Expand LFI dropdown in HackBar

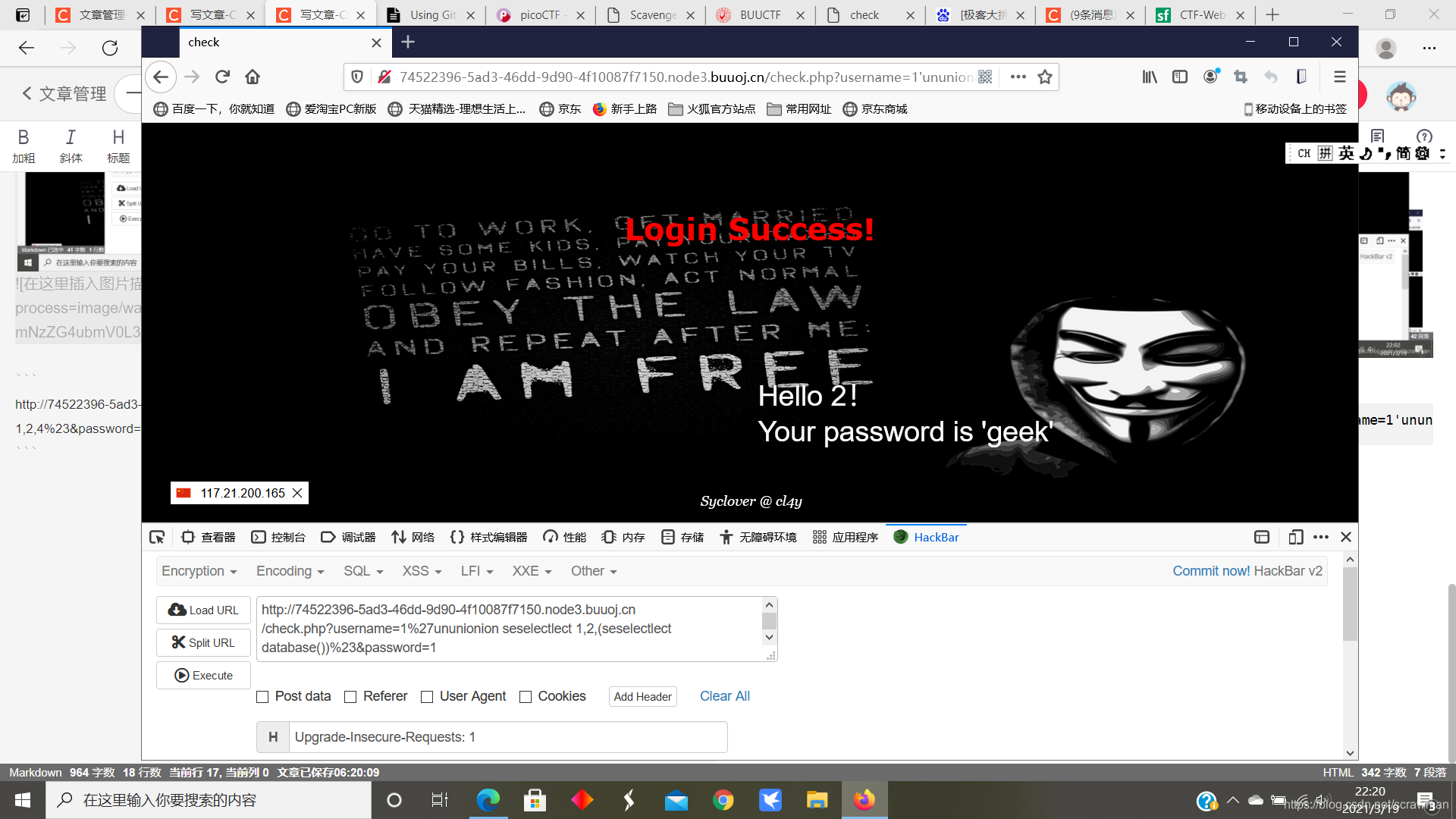tap(477, 571)
